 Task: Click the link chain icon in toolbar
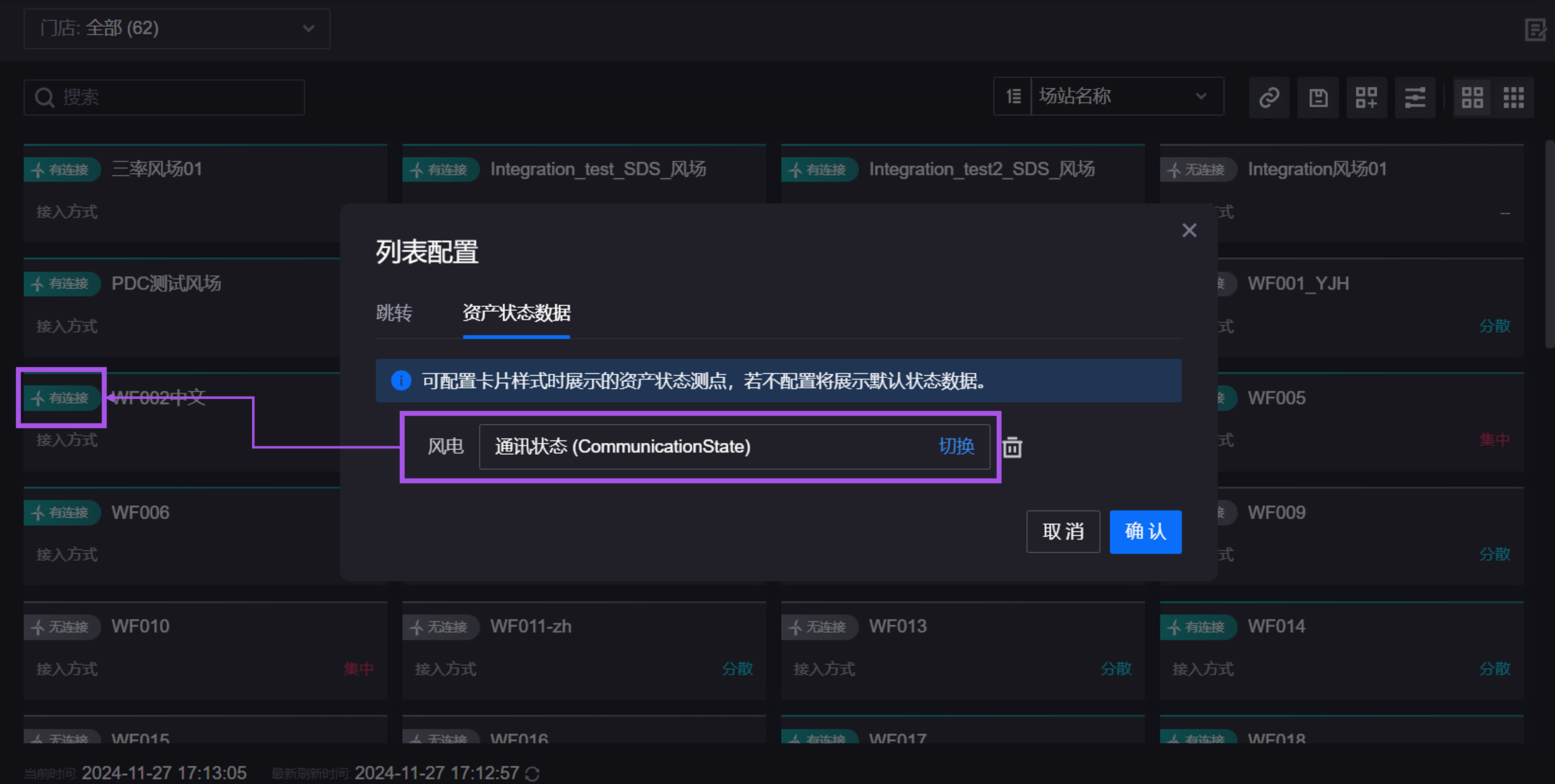click(1269, 97)
